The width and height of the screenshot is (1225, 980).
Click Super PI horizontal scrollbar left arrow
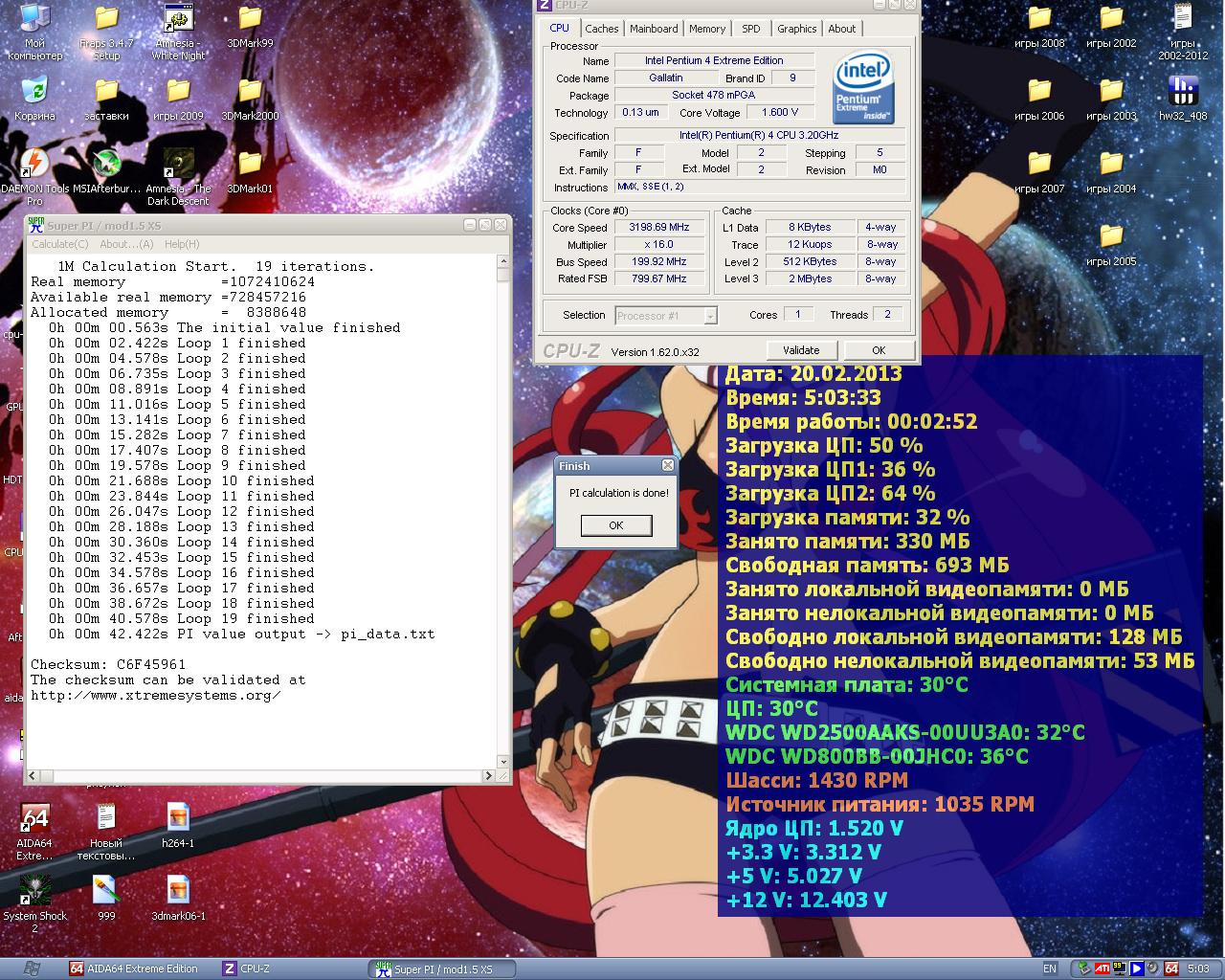pos(33,776)
